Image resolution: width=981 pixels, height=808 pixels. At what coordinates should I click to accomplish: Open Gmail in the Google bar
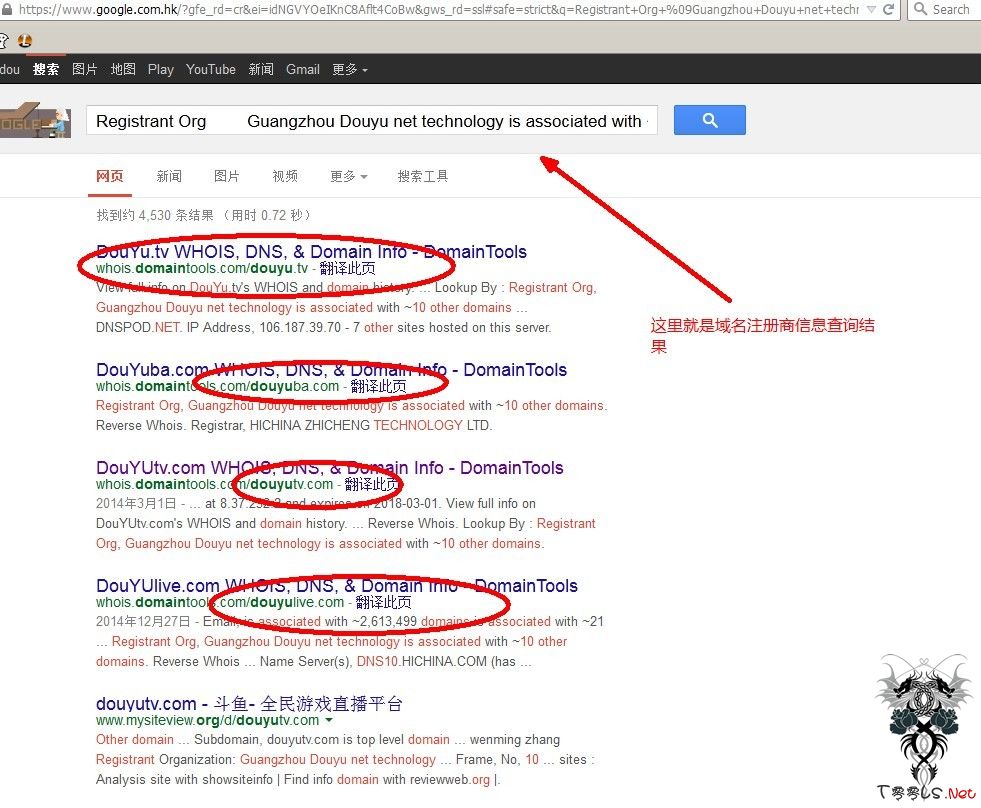click(303, 69)
